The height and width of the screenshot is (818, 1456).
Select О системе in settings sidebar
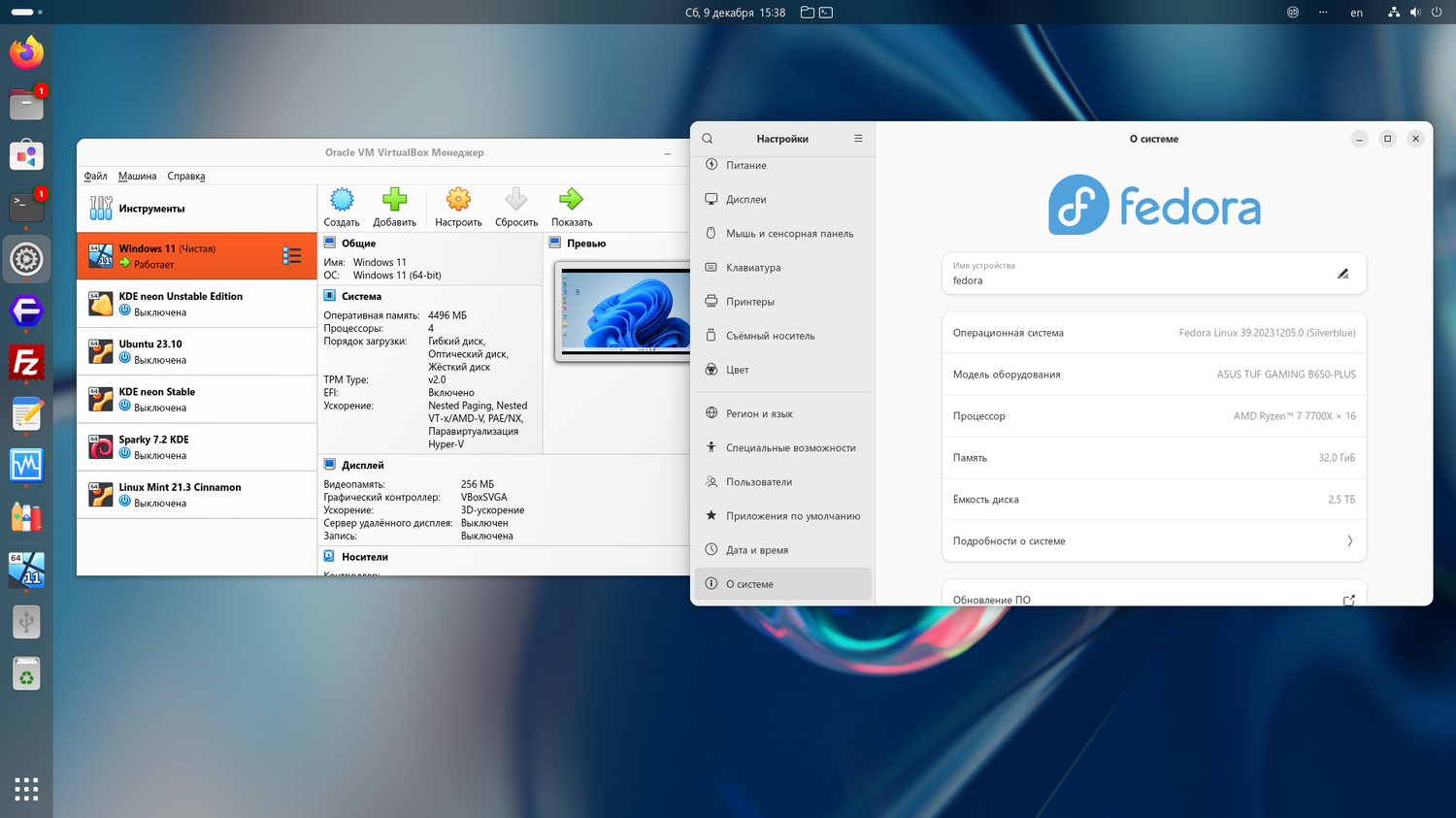[783, 584]
